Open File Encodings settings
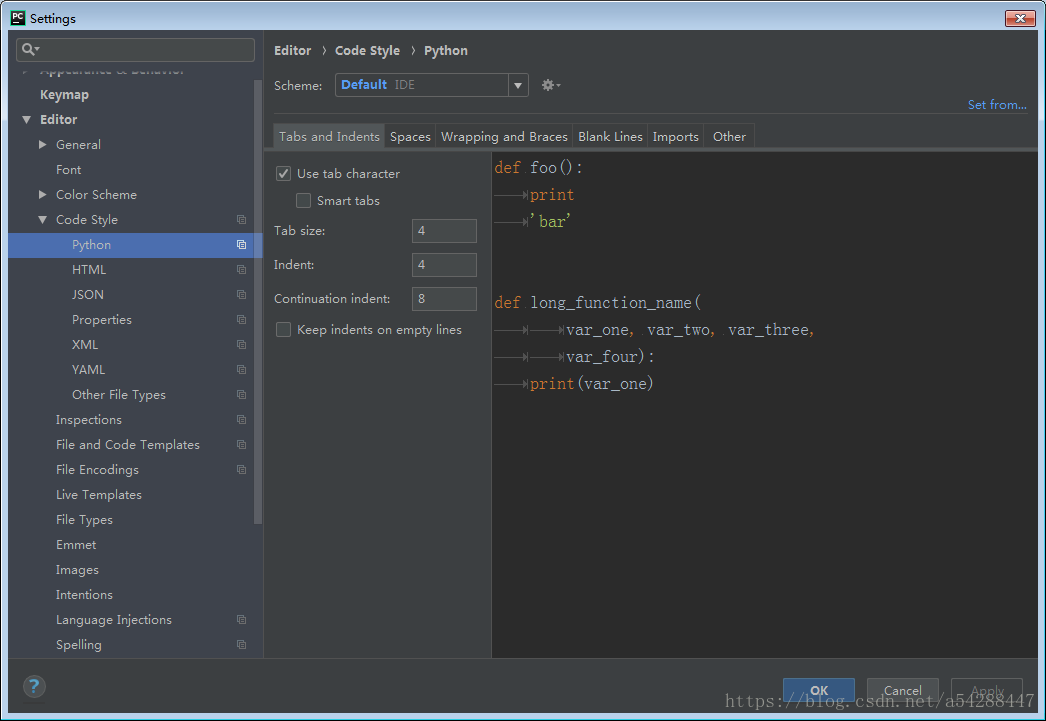This screenshot has height=721, width=1046. point(97,470)
